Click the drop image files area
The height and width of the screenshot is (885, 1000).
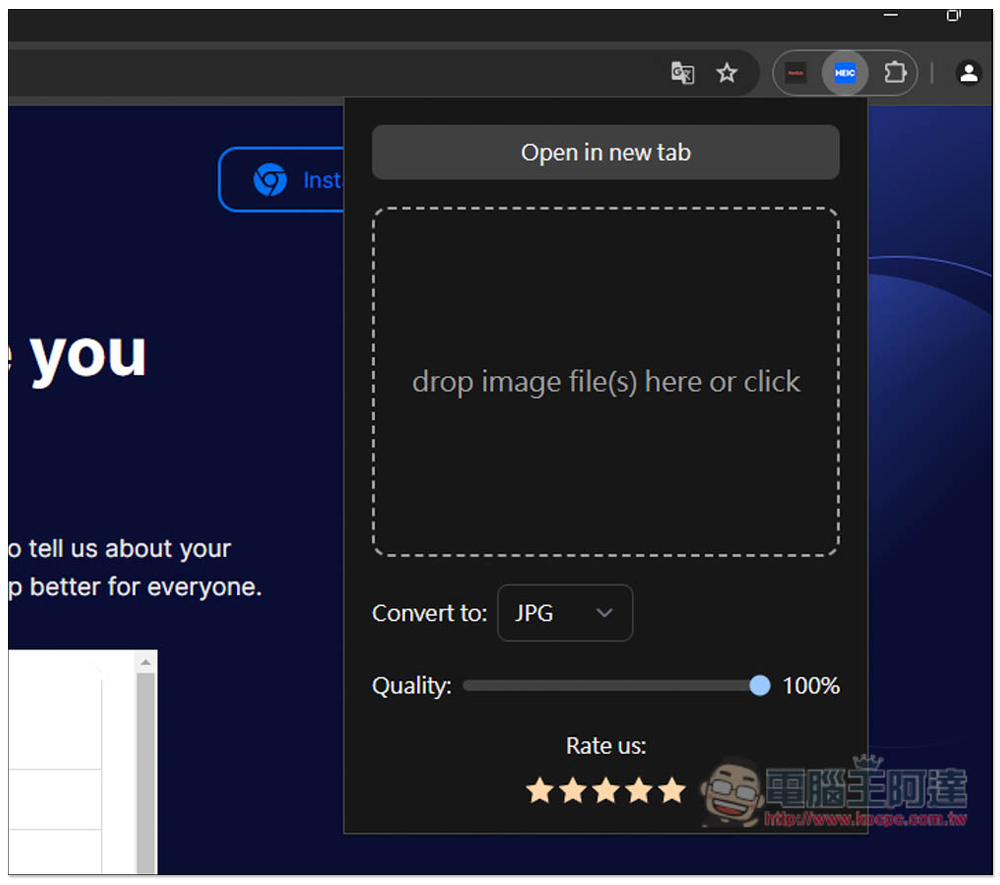pos(605,381)
